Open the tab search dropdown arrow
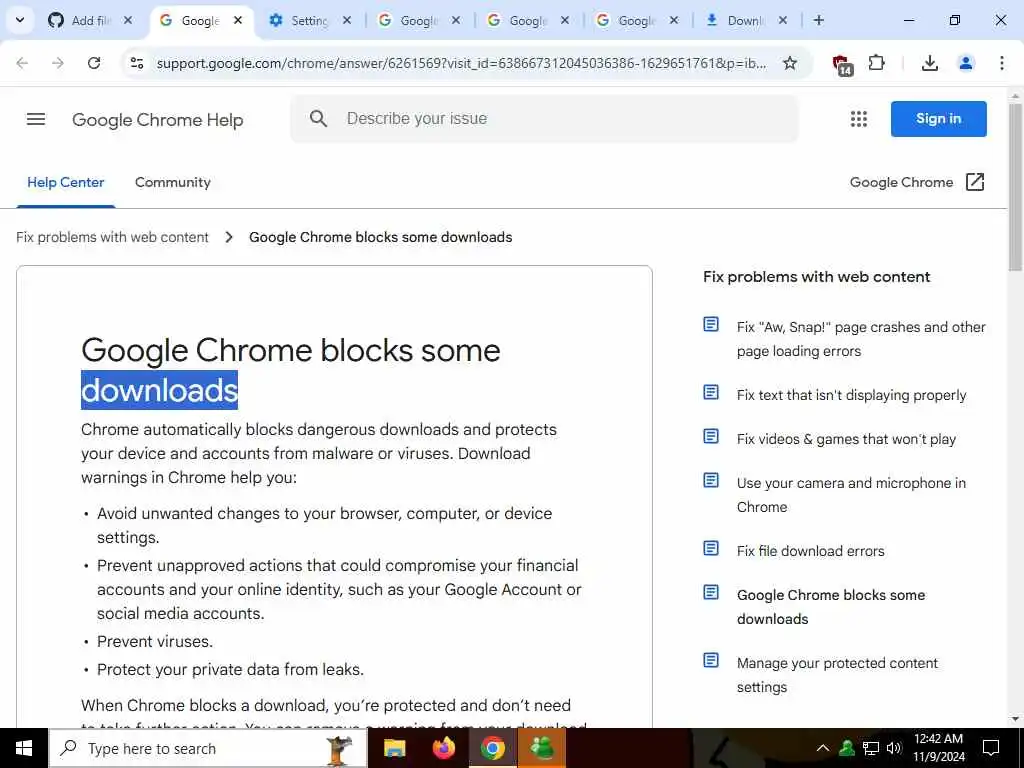This screenshot has width=1024, height=768. point(20,20)
